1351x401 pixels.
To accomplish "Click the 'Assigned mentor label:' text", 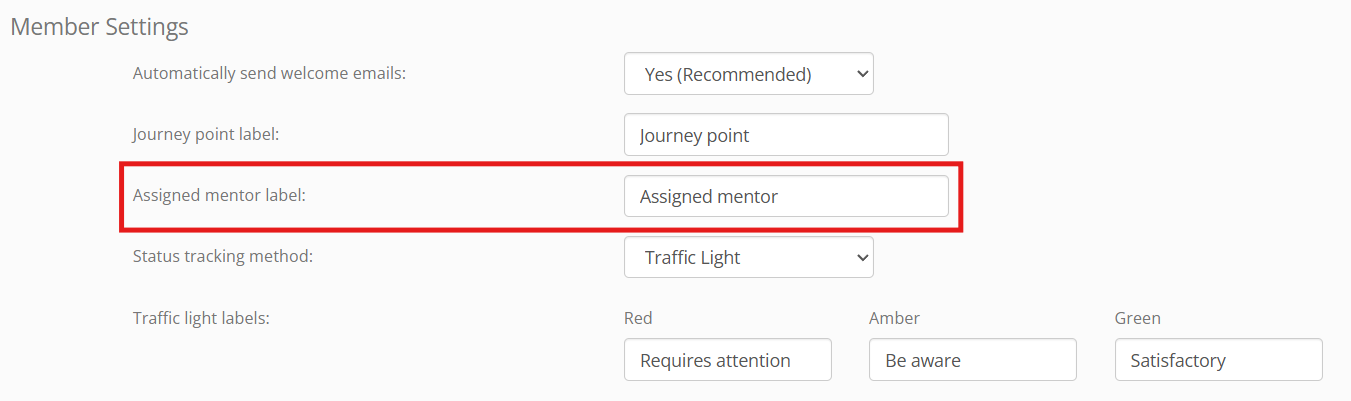I will click(218, 195).
